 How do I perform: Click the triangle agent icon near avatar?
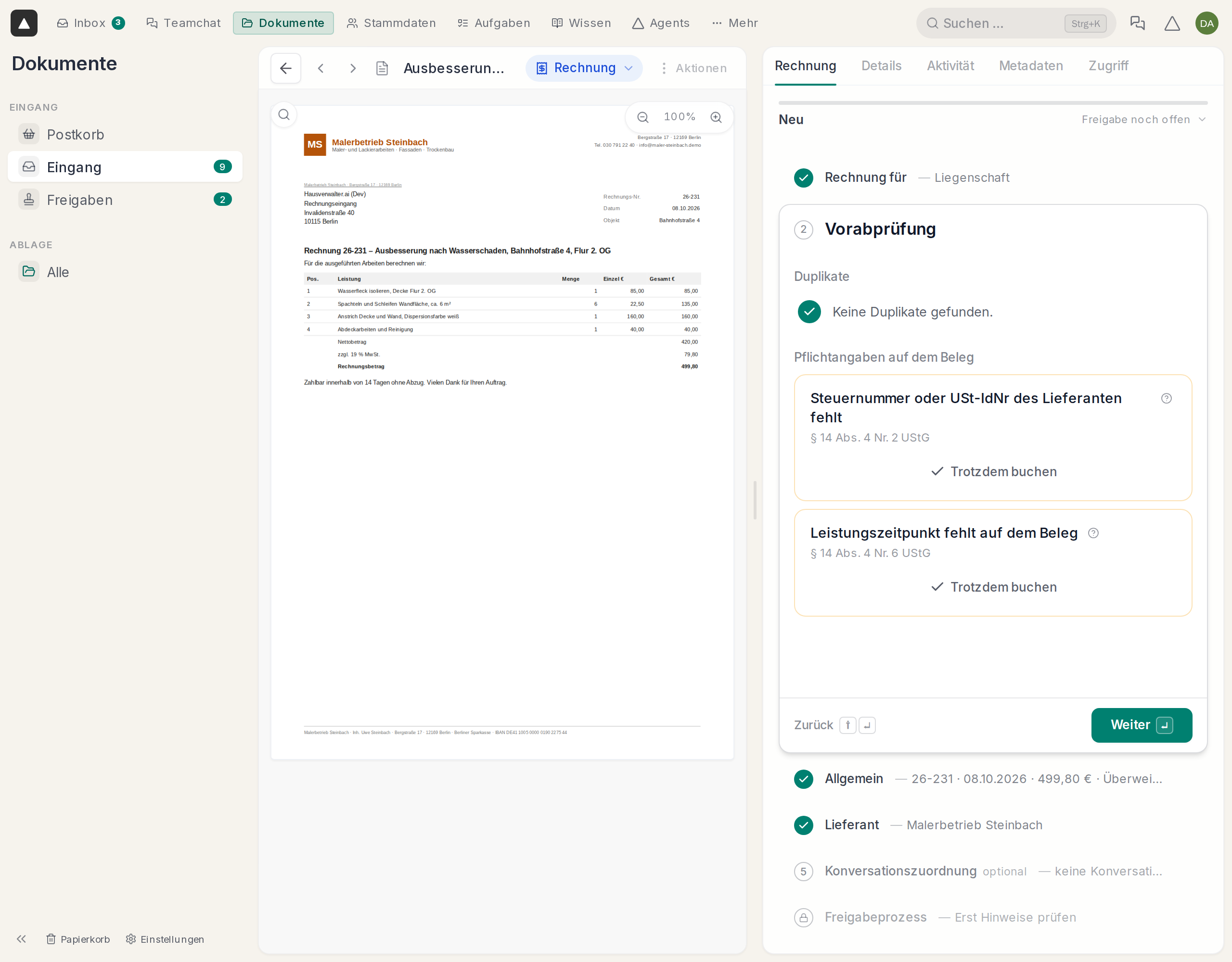(x=1172, y=23)
